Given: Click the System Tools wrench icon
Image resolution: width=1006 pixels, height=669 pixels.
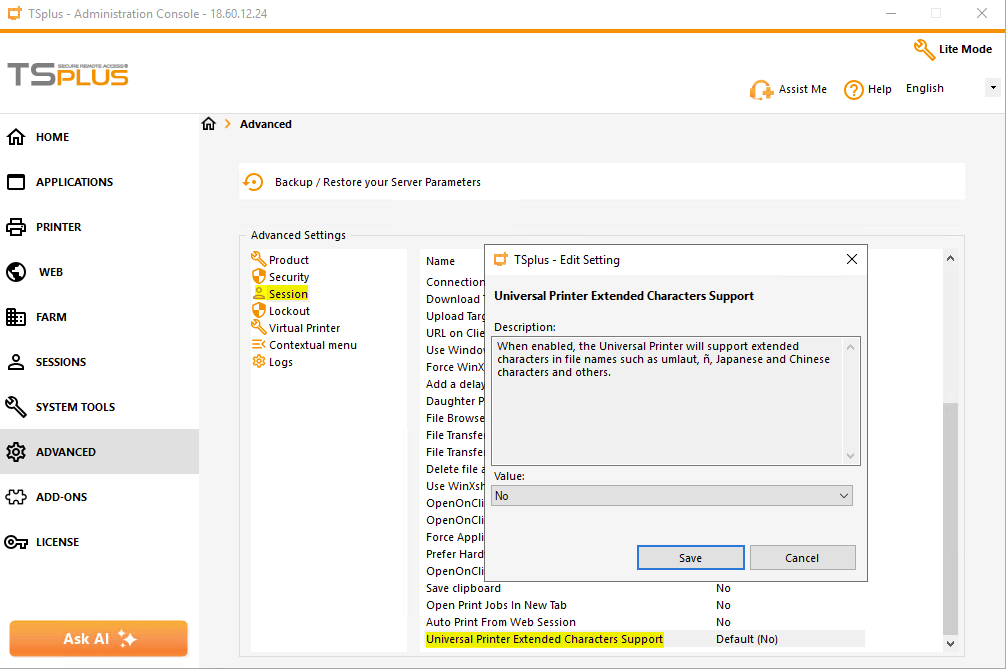Looking at the screenshot, I should 16,407.
